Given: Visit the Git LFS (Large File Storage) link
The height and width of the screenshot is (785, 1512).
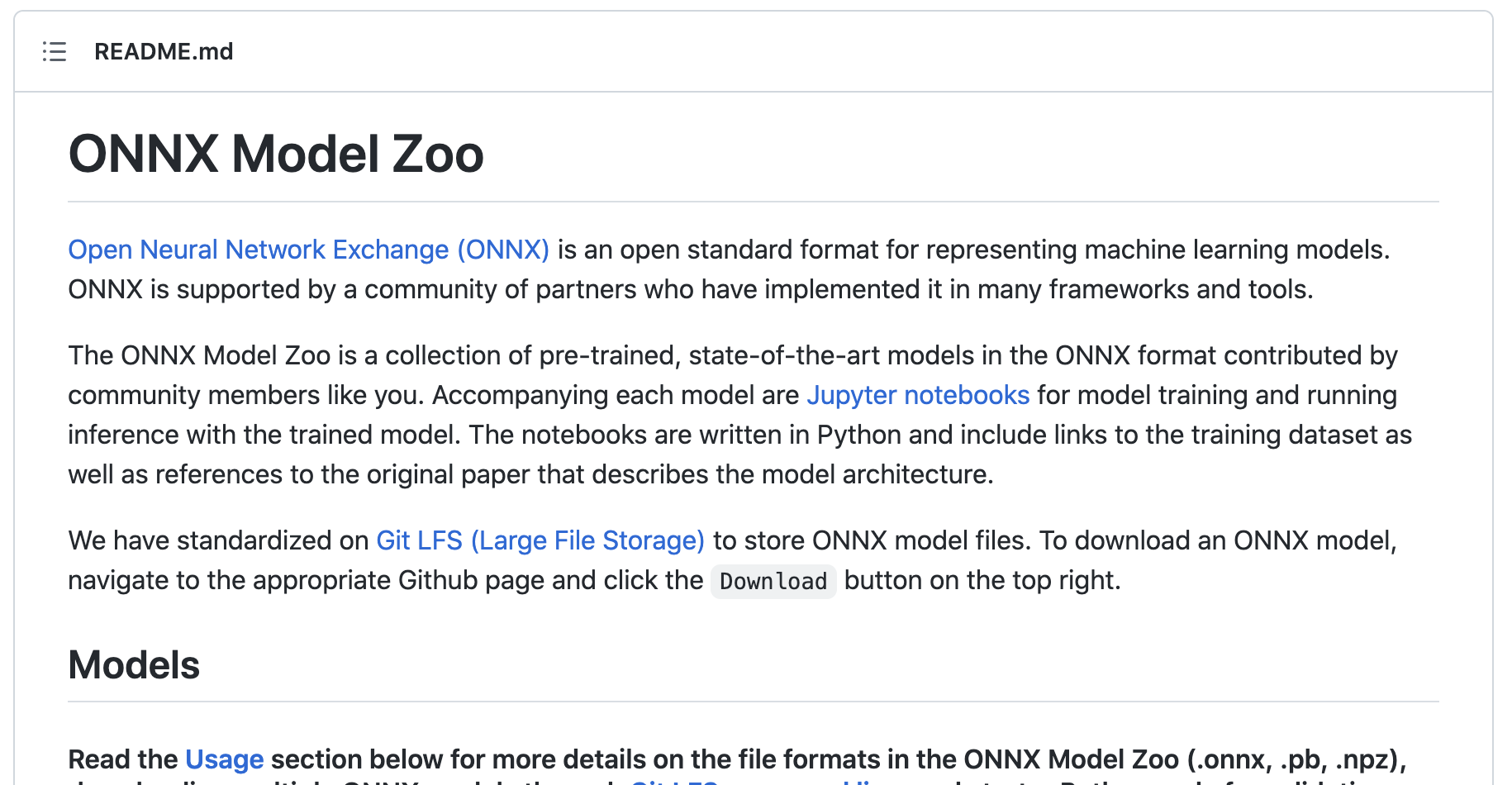Looking at the screenshot, I should [540, 540].
